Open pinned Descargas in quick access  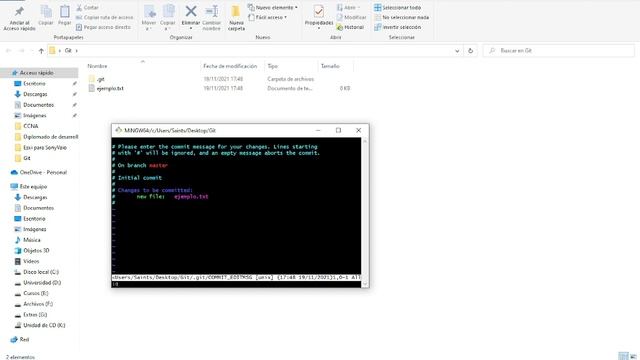click(35, 94)
